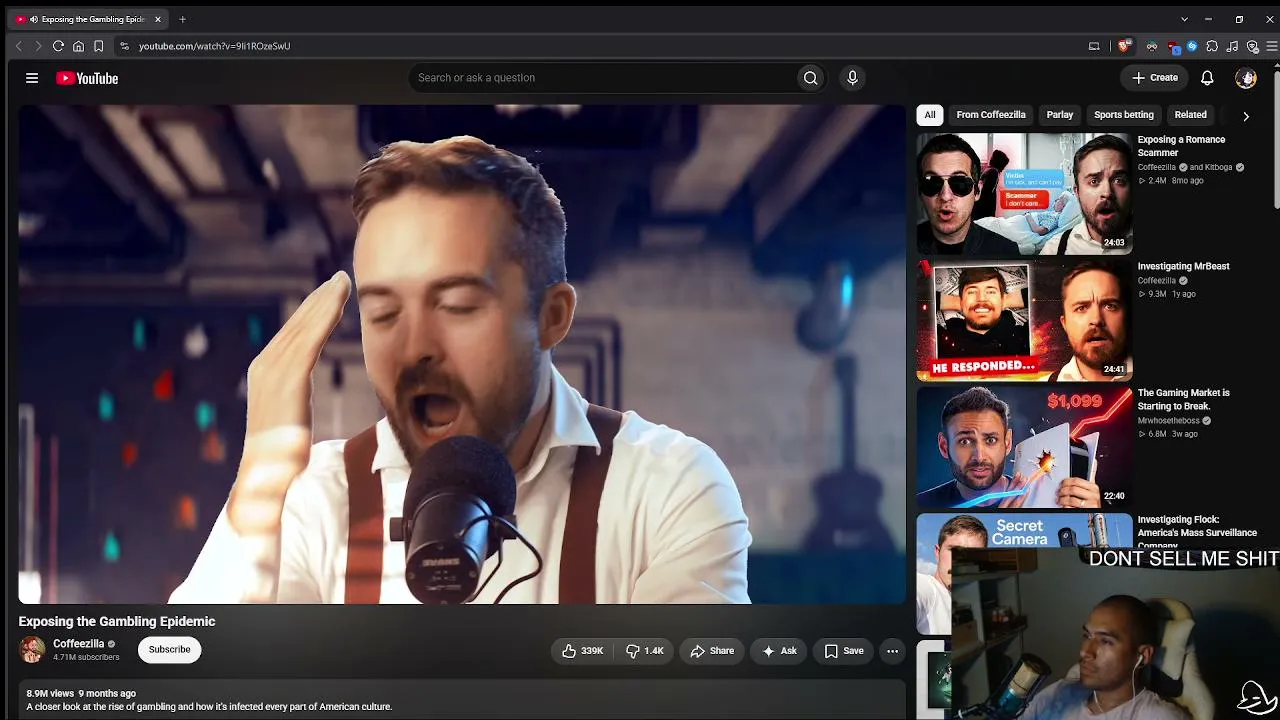View site information icon in address bar
Screen dimensions: 1280x720
(124, 46)
